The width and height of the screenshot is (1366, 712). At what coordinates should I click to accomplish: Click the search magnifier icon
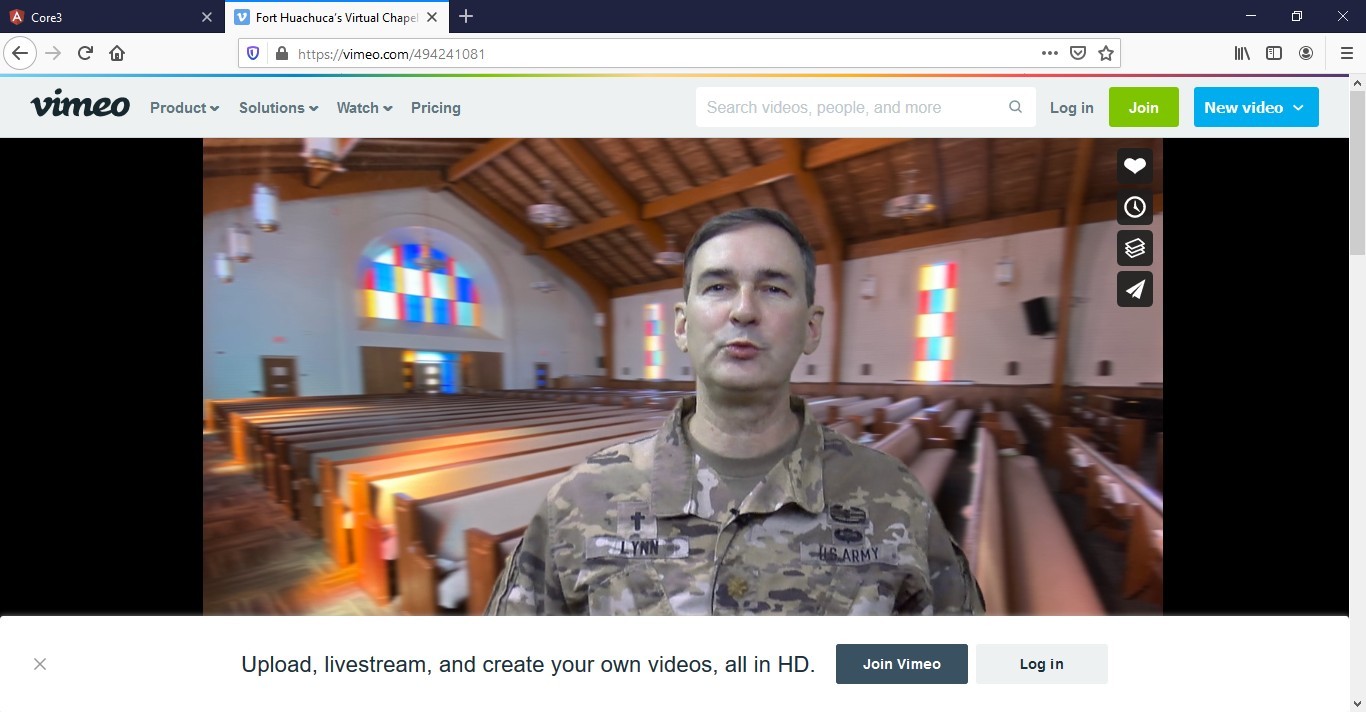tap(1016, 107)
